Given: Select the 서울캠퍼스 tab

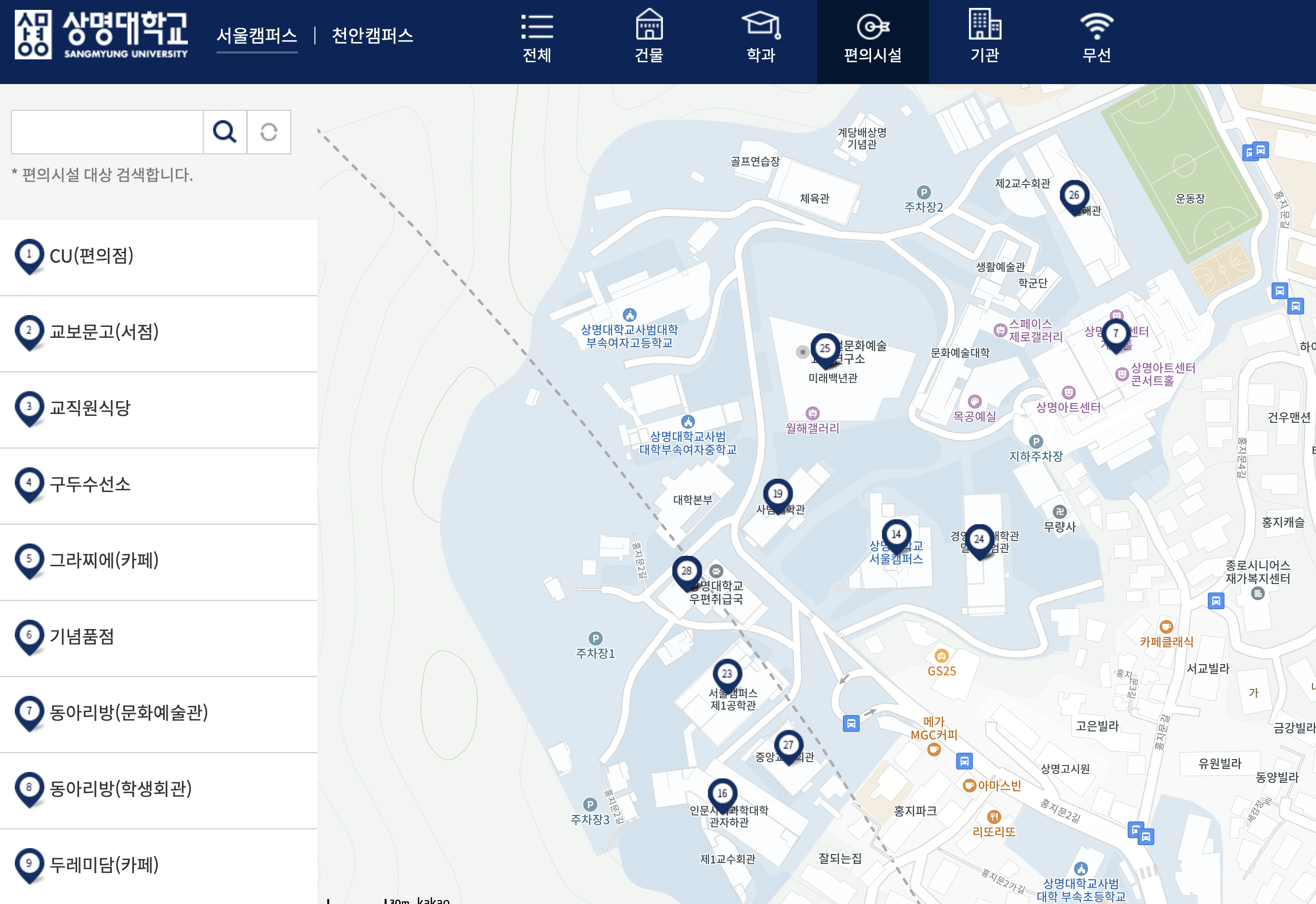Looking at the screenshot, I should tap(258, 36).
